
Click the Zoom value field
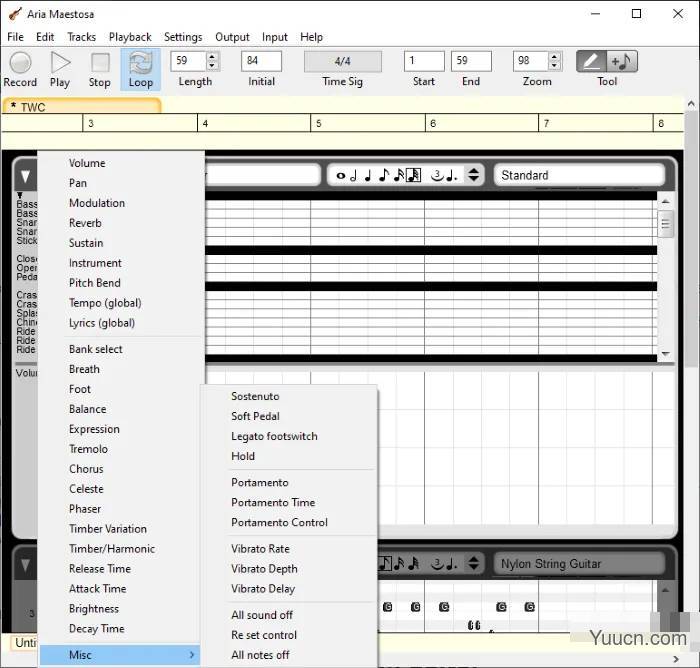tap(531, 61)
